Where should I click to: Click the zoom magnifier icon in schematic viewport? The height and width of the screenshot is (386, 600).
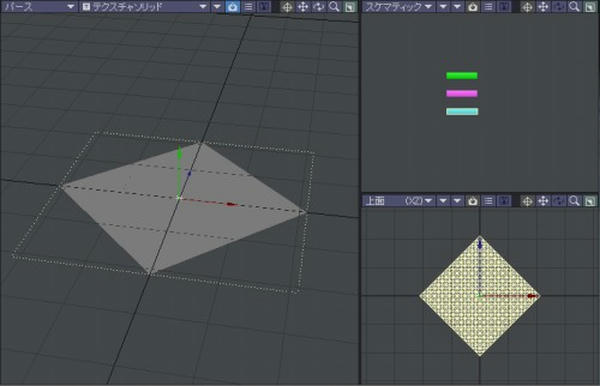[574, 7]
